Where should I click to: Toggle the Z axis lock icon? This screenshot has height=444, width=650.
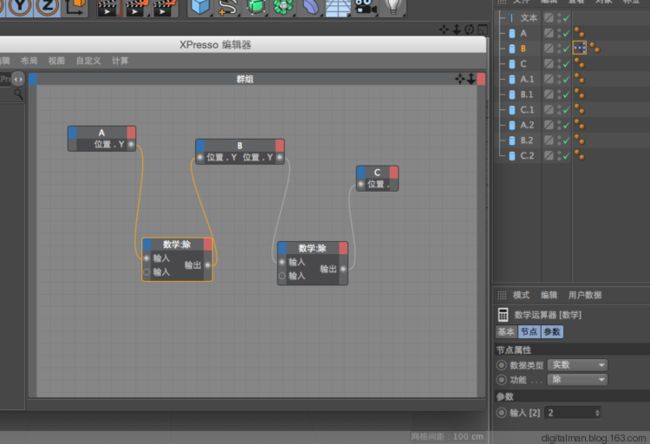coord(47,7)
